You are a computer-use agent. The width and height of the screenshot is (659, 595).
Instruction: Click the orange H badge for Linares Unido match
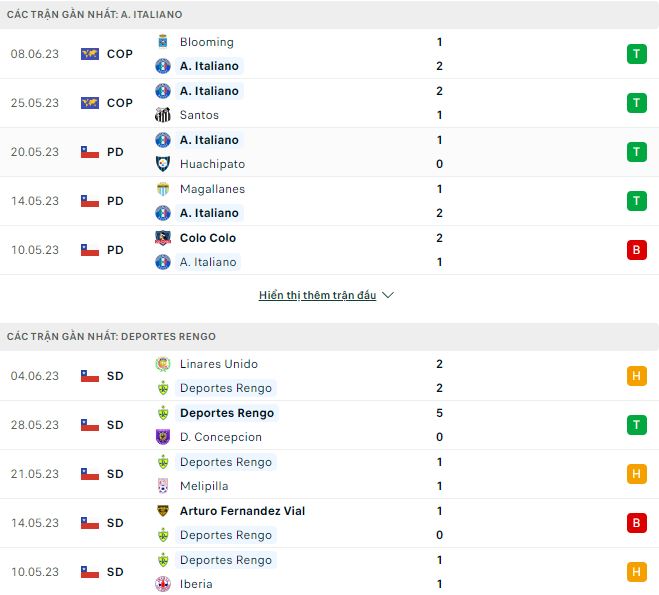pos(636,376)
